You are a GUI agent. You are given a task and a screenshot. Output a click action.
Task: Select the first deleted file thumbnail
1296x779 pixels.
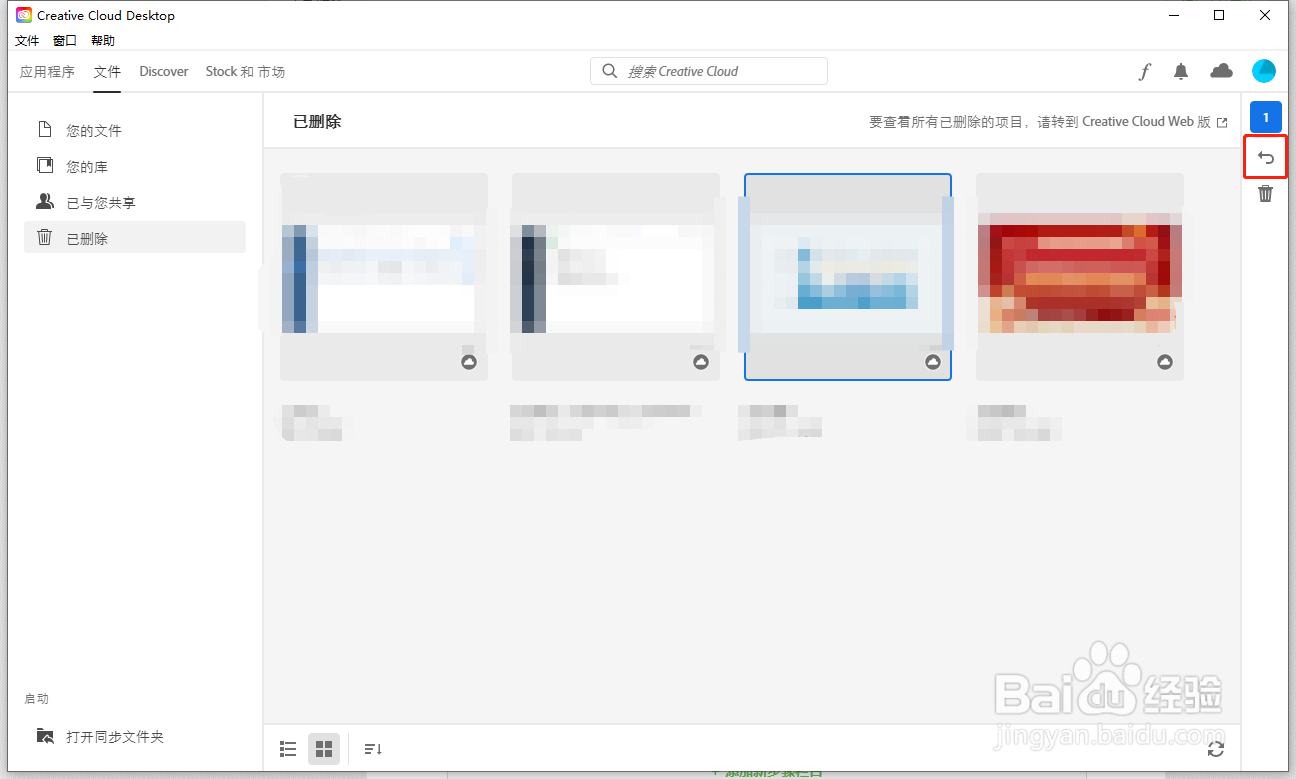384,277
